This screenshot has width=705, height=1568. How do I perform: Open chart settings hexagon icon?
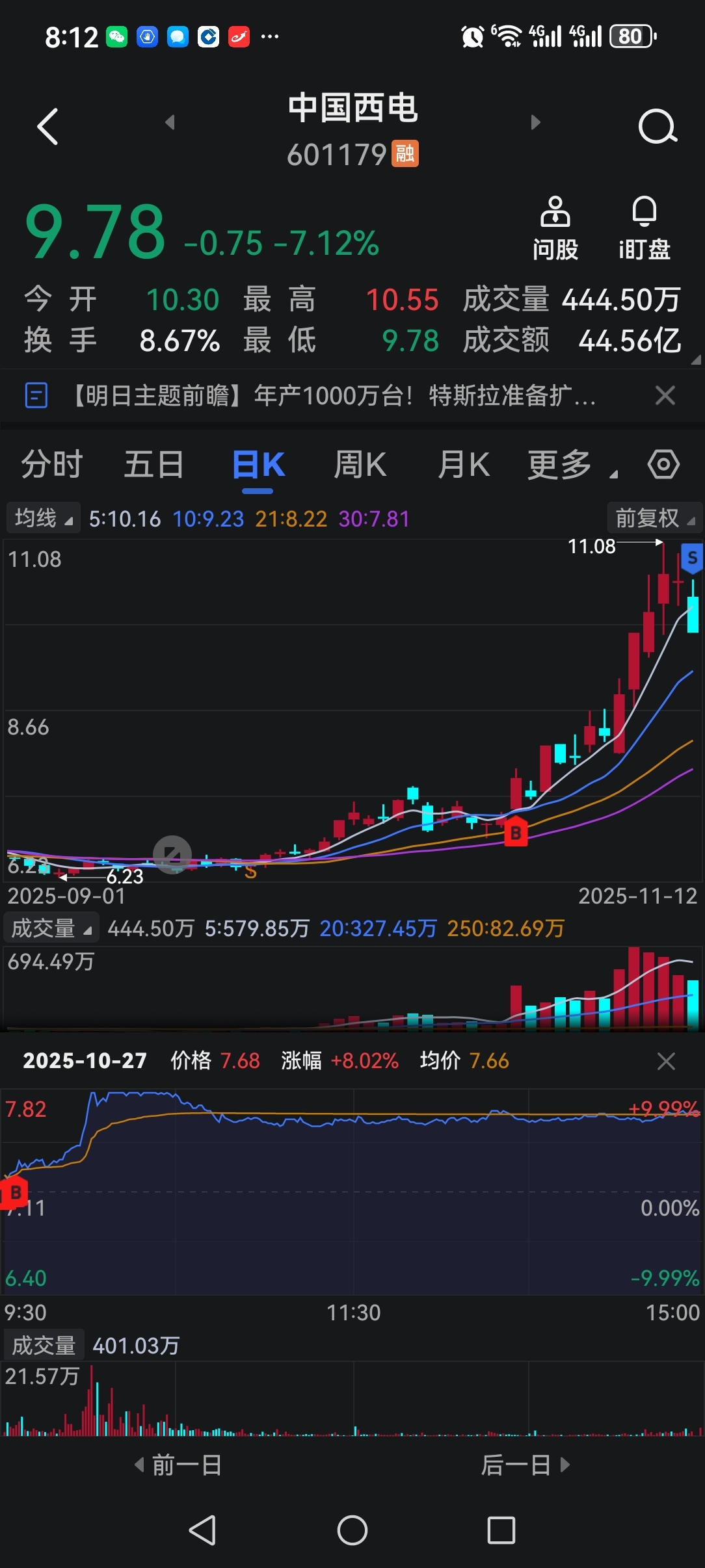[x=663, y=464]
